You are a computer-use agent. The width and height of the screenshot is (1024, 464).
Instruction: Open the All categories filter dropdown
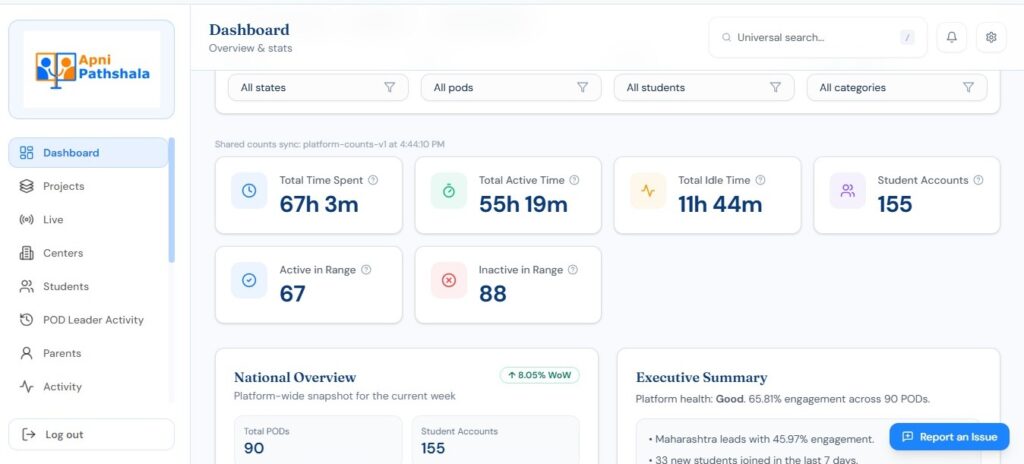click(x=897, y=88)
